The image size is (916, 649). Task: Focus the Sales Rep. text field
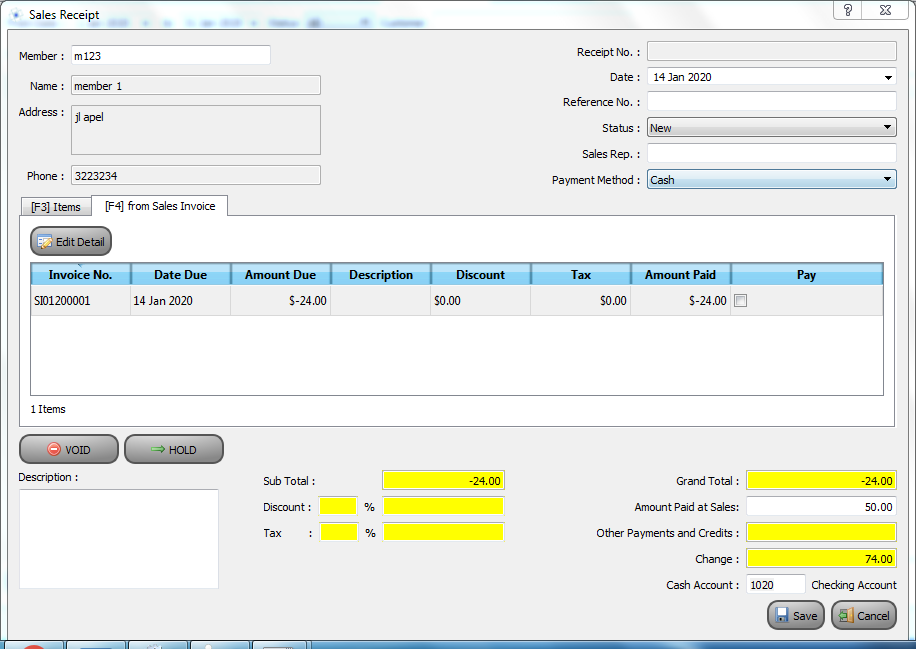click(x=771, y=154)
